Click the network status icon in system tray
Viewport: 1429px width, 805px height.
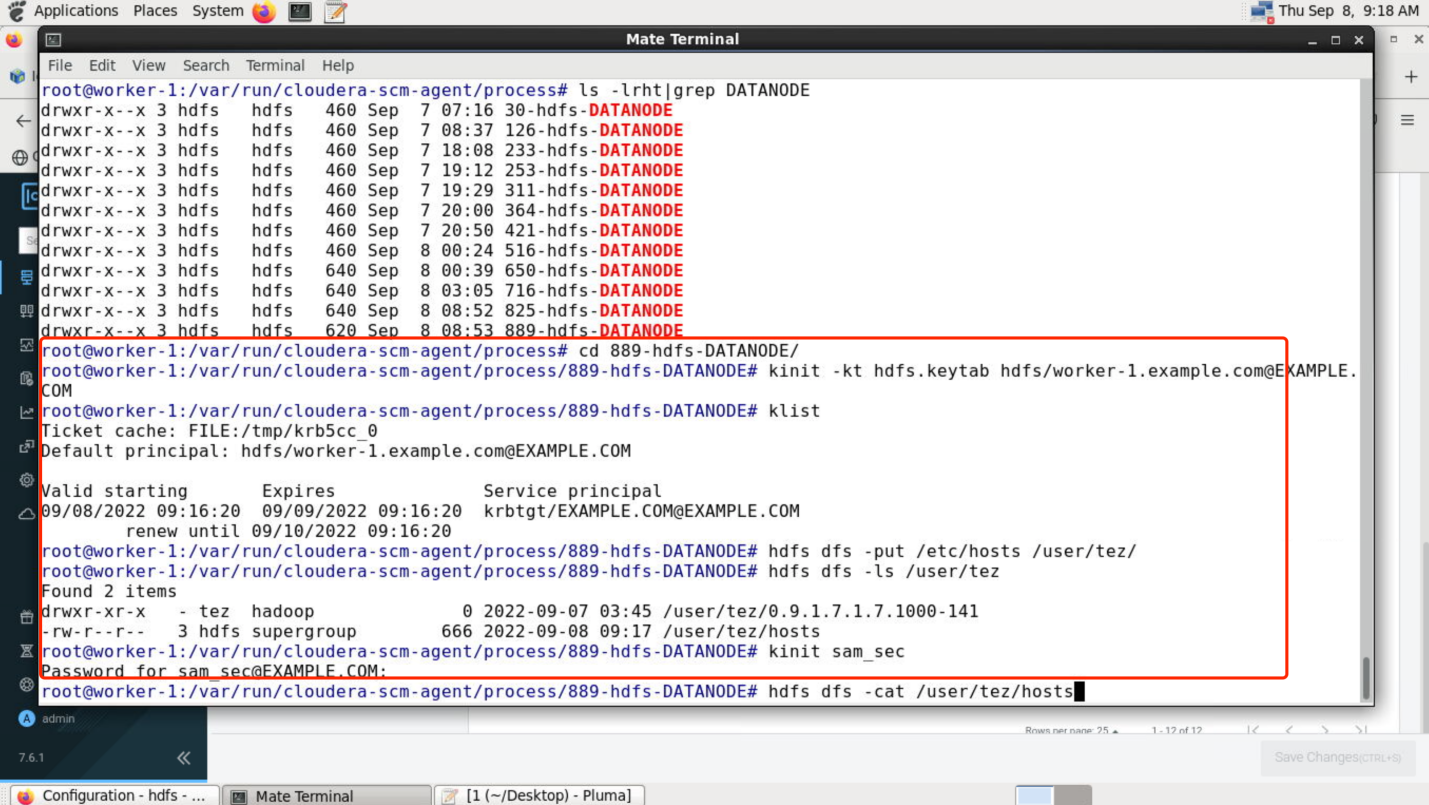(x=1261, y=11)
